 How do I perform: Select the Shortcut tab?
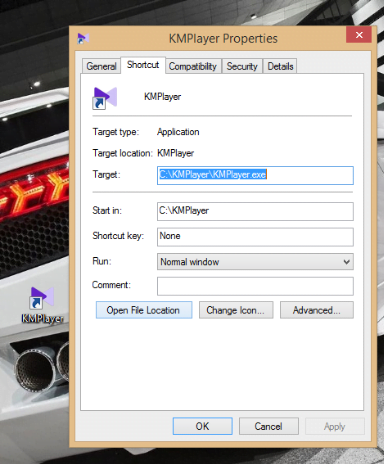point(143,65)
